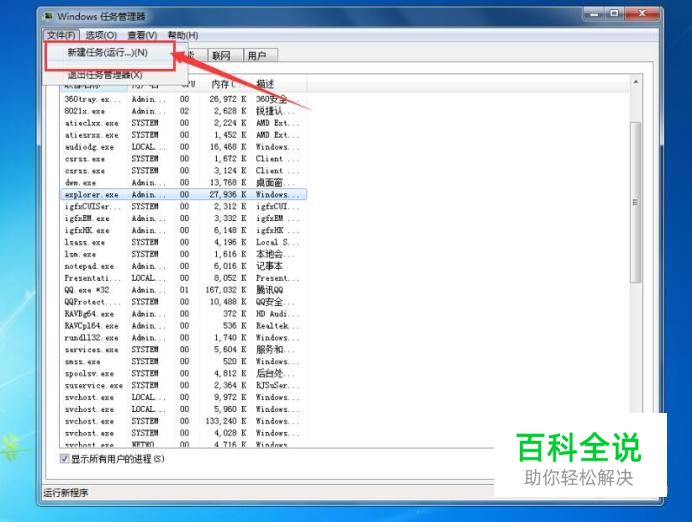Sort by the 内存 column header
The image size is (692, 522).
[224, 84]
